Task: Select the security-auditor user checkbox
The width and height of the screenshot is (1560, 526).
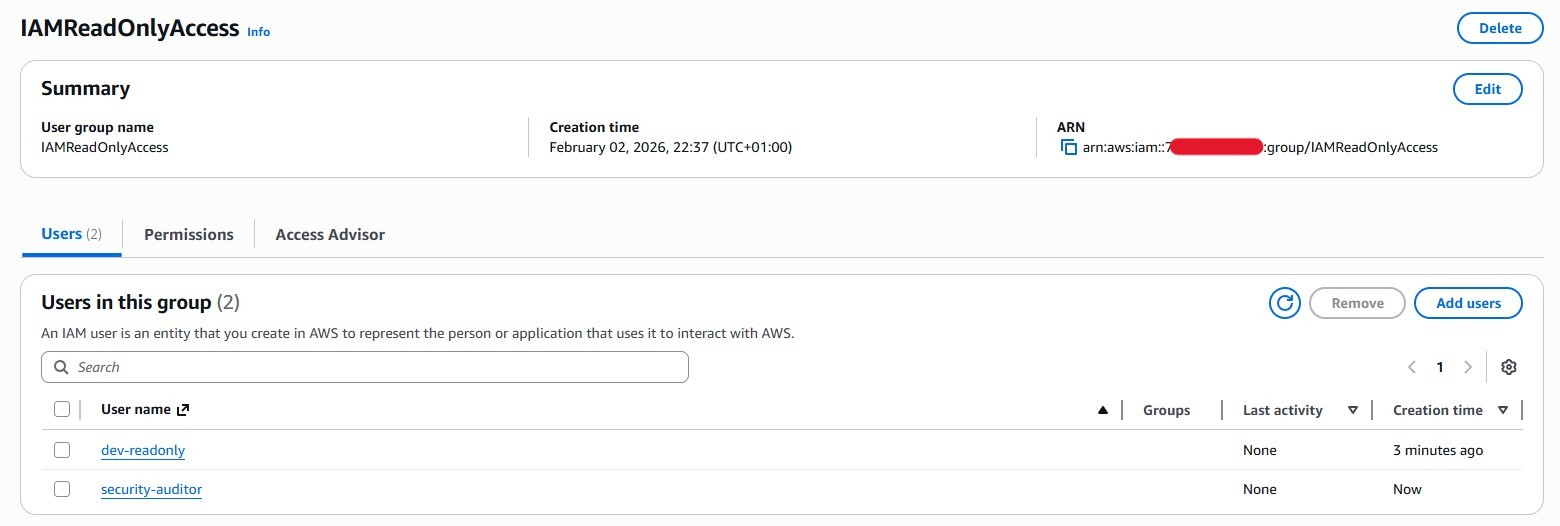Action: click(62, 489)
